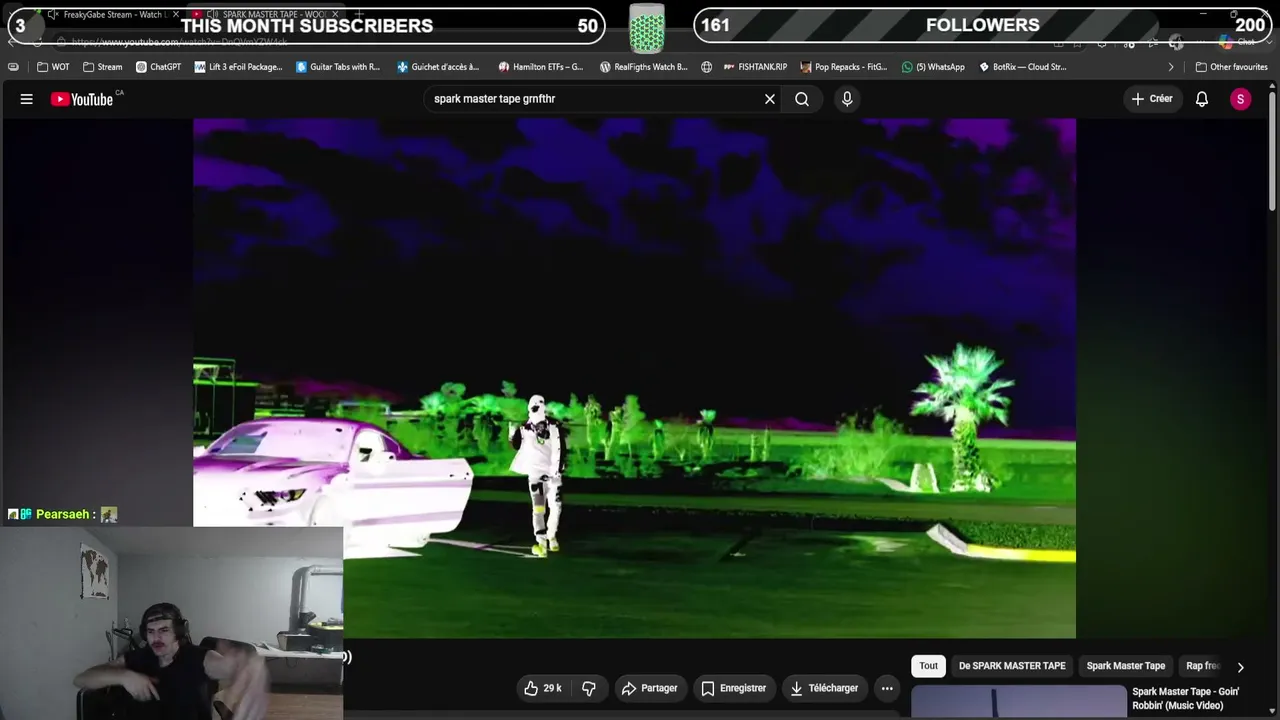1280x720 pixels.
Task: Open the Other favourites folder
Action: tap(1231, 67)
